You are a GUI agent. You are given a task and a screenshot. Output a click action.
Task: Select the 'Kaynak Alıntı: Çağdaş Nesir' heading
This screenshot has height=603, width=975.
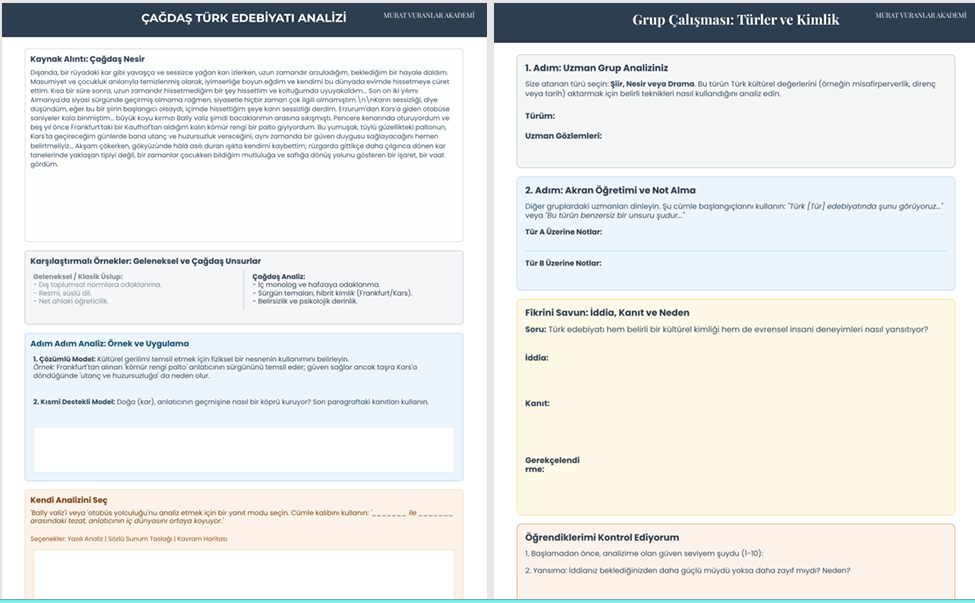click(87, 59)
